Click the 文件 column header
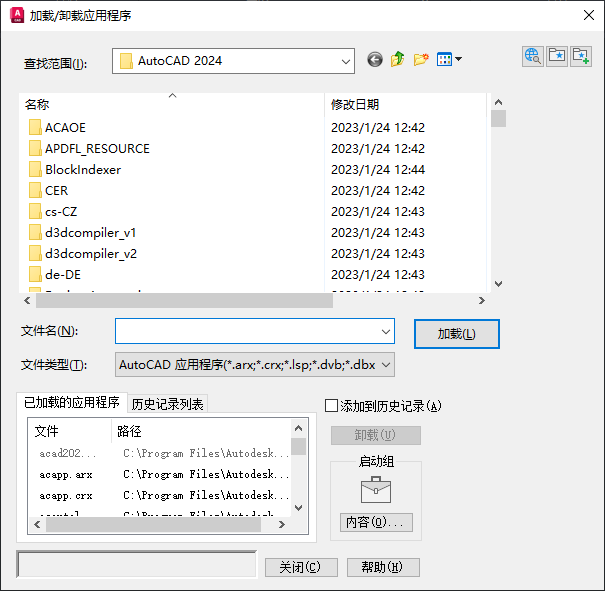 coord(70,431)
